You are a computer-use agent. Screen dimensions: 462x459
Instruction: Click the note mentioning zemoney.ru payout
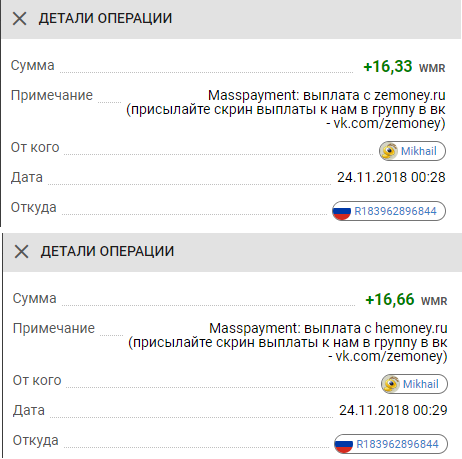(x=286, y=109)
